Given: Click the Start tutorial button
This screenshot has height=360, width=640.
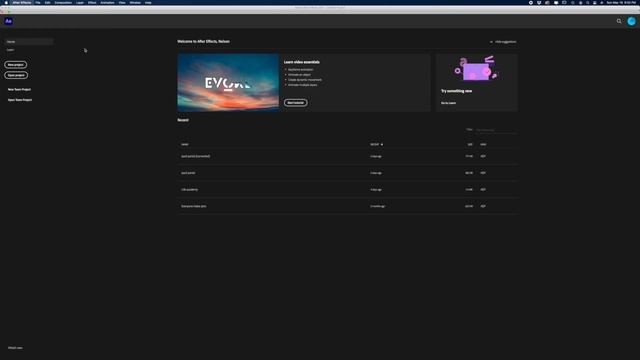Looking at the screenshot, I should (296, 102).
